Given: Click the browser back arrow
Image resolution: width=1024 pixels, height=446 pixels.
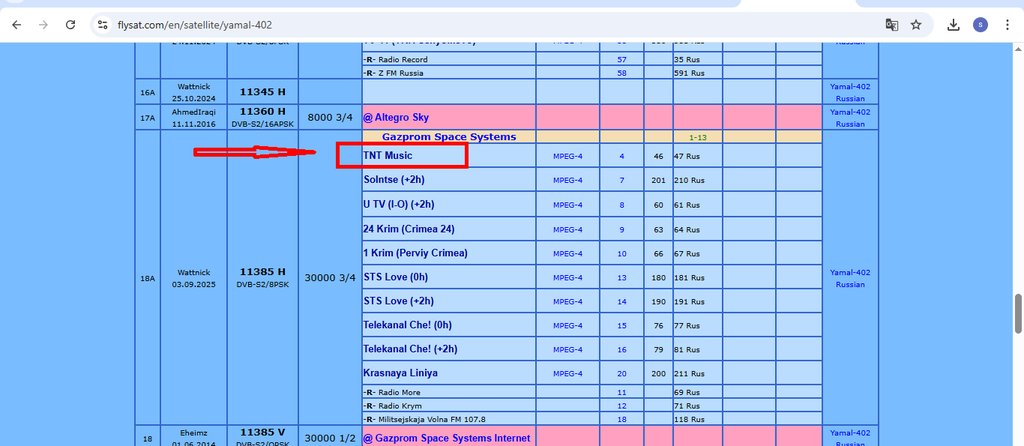Looking at the screenshot, I should pos(16,24).
